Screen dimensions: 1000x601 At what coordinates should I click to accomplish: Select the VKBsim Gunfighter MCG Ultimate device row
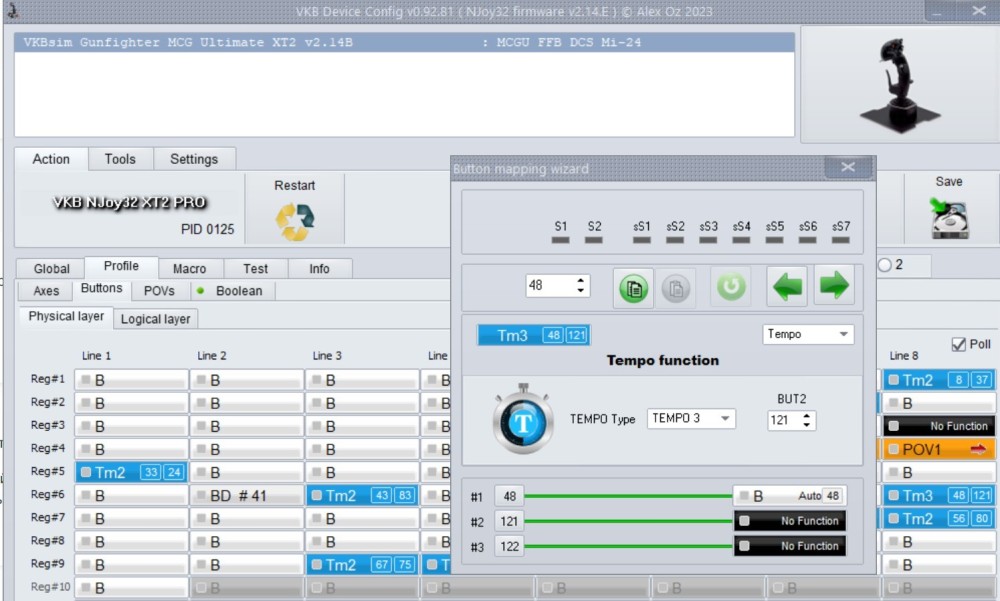[404, 43]
